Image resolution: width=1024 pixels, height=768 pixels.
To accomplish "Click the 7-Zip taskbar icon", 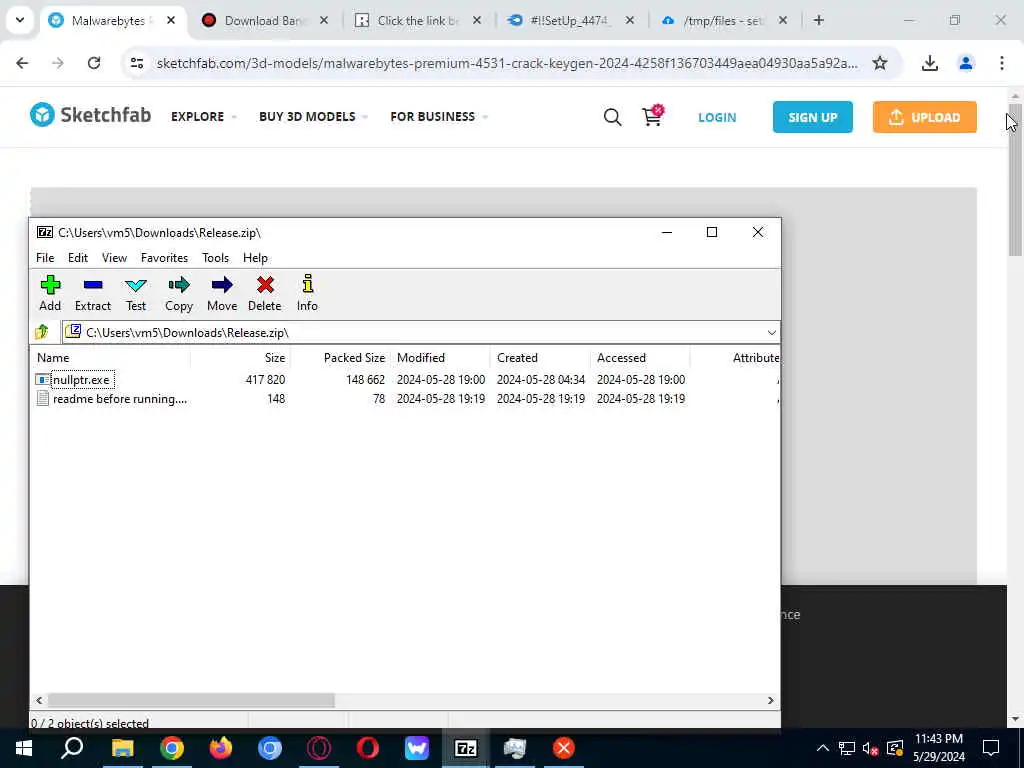I will pos(465,748).
